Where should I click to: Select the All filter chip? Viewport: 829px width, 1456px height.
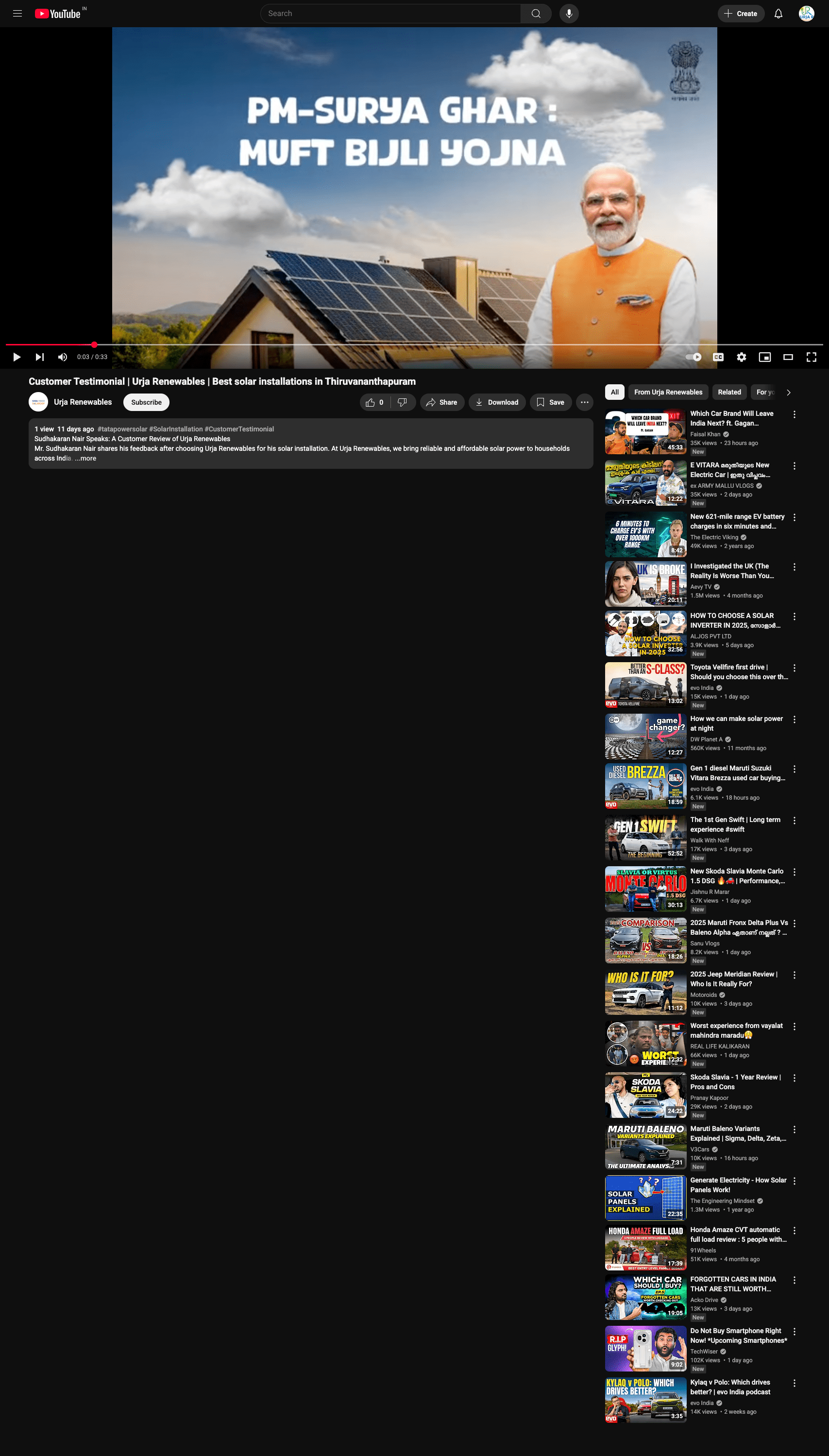614,392
